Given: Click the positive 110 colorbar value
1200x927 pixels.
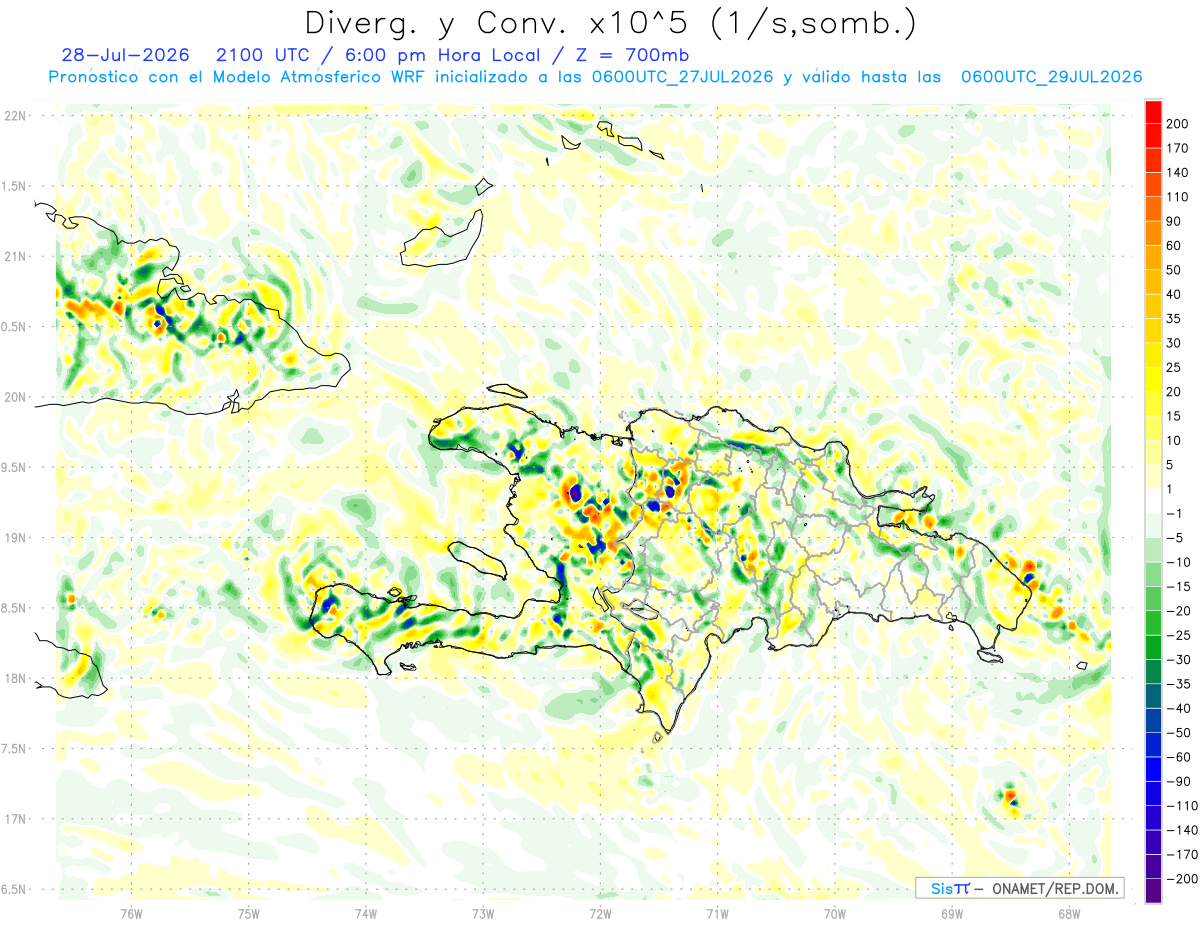Looking at the screenshot, I should (1177, 197).
